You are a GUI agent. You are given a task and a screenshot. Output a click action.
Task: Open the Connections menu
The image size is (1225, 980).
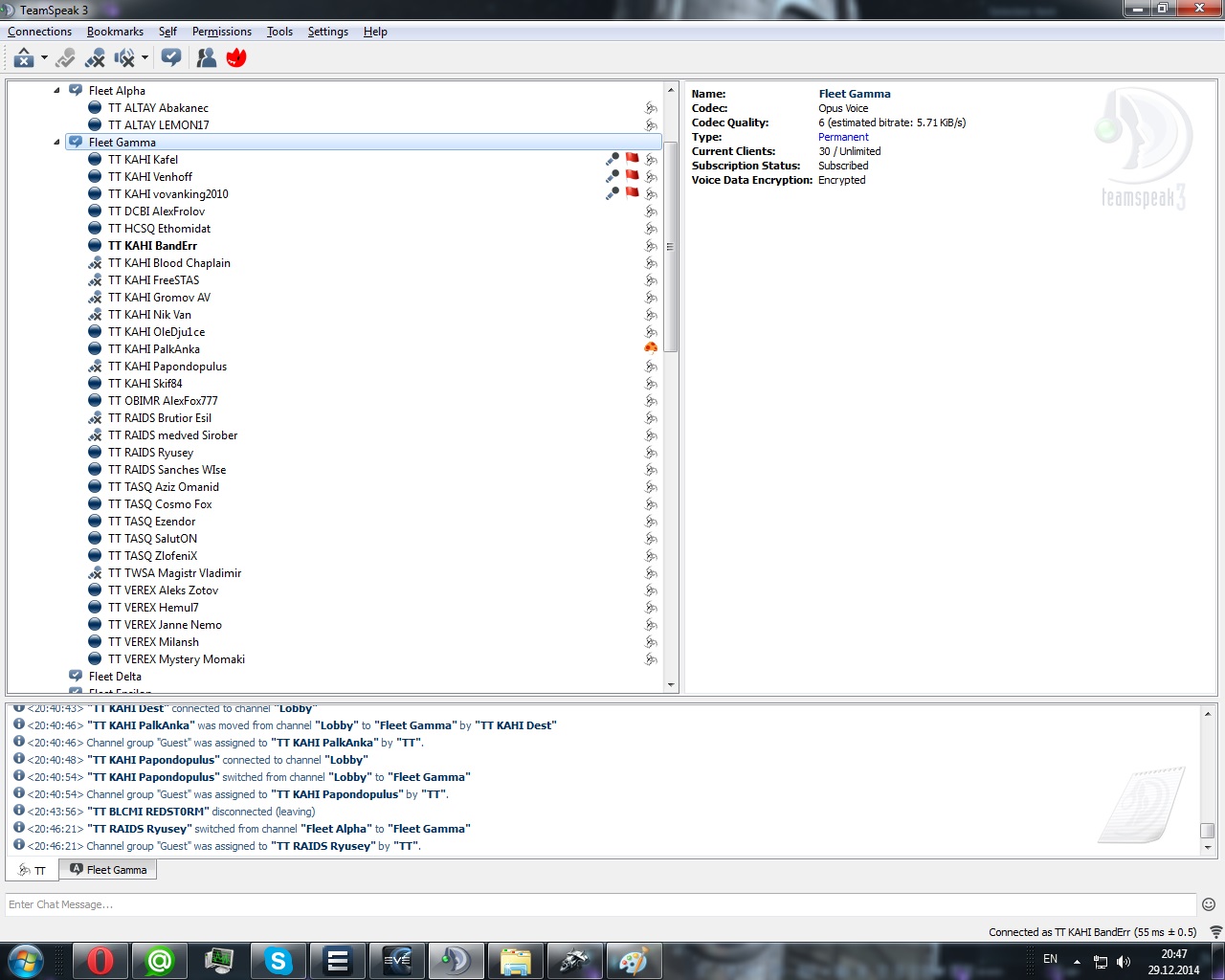tap(39, 32)
